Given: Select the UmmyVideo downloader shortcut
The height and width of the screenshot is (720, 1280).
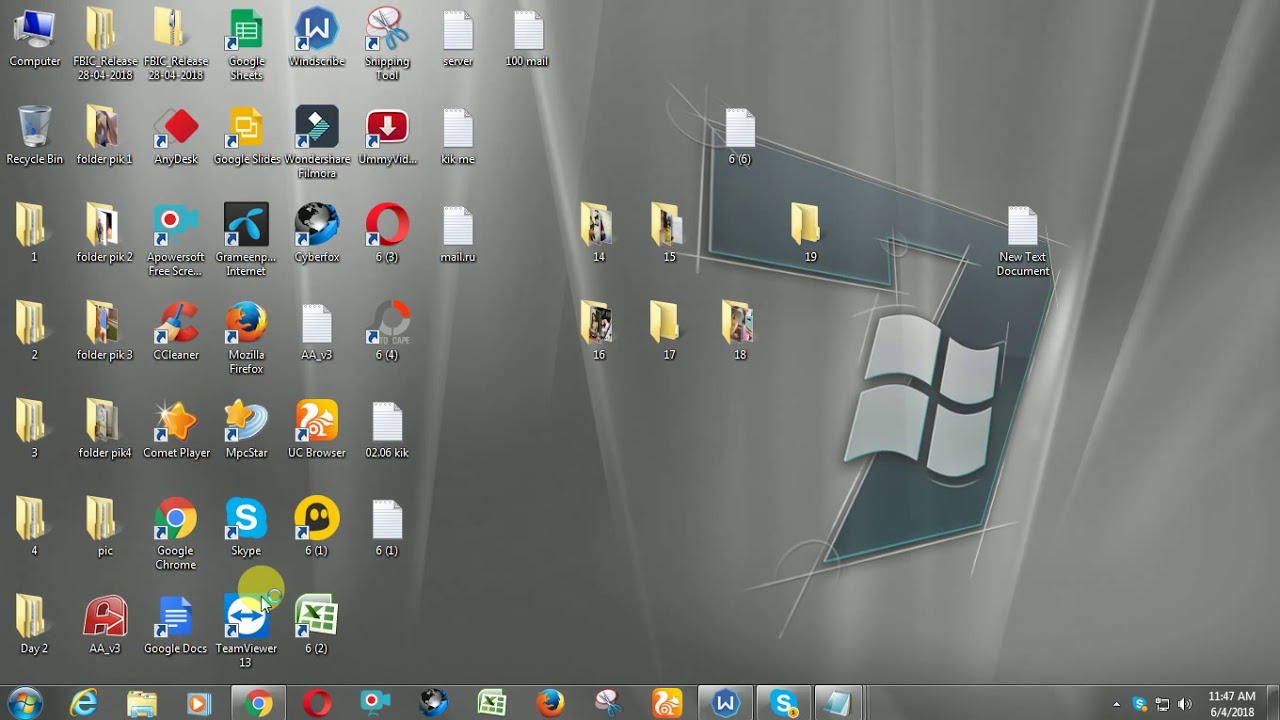Looking at the screenshot, I should click(x=387, y=136).
